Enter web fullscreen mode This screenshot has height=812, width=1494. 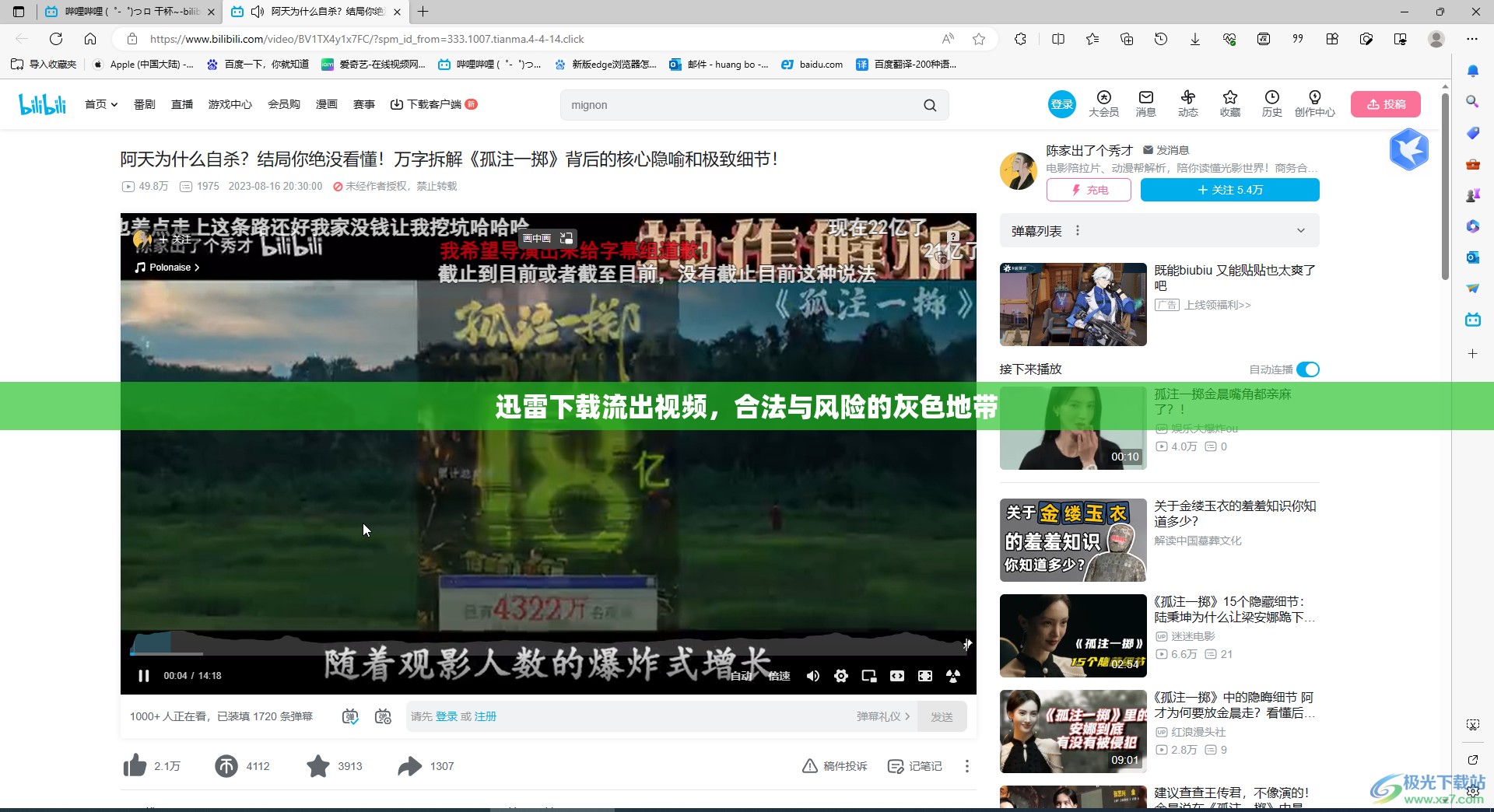click(925, 676)
